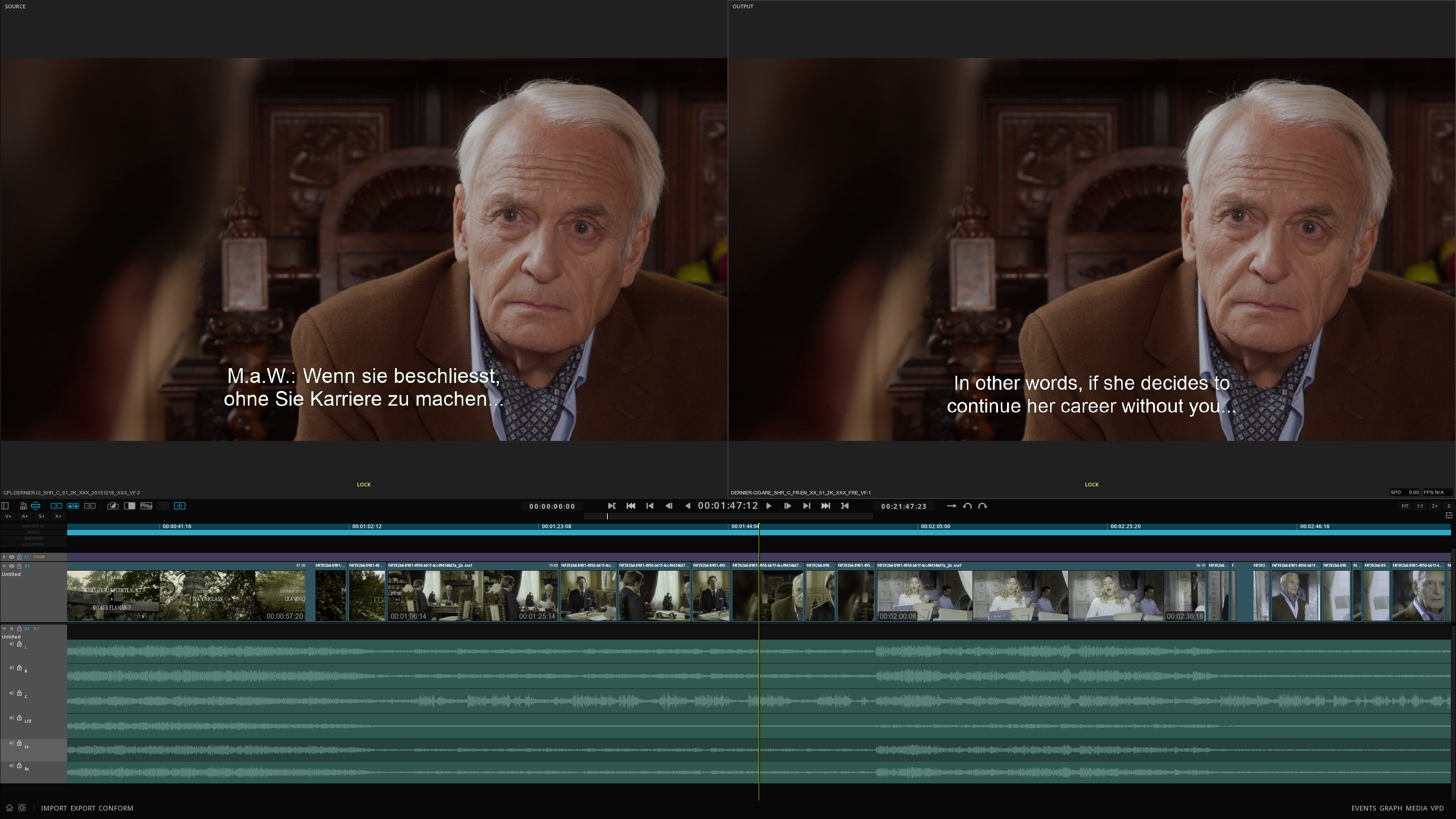Viewport: 1456px width, 819px height.
Task: Click the mini scrub bar under timecode
Action: [x=728, y=516]
